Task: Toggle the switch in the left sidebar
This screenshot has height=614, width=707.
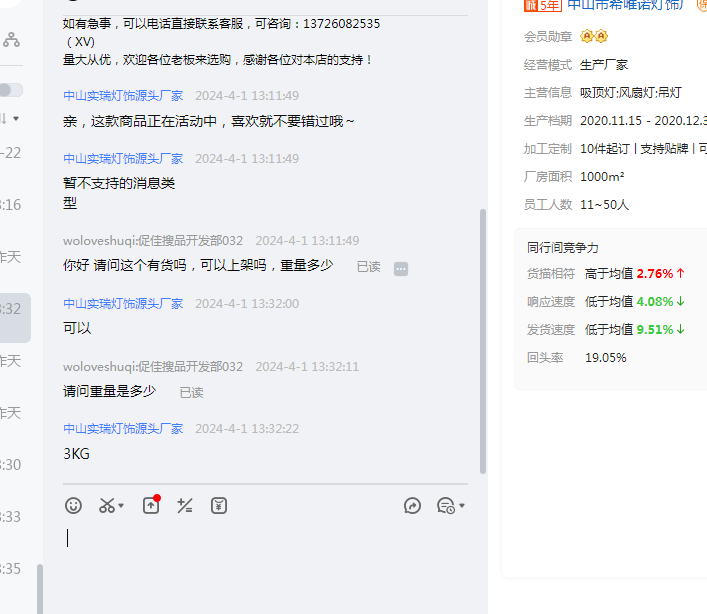Action: click(10, 90)
